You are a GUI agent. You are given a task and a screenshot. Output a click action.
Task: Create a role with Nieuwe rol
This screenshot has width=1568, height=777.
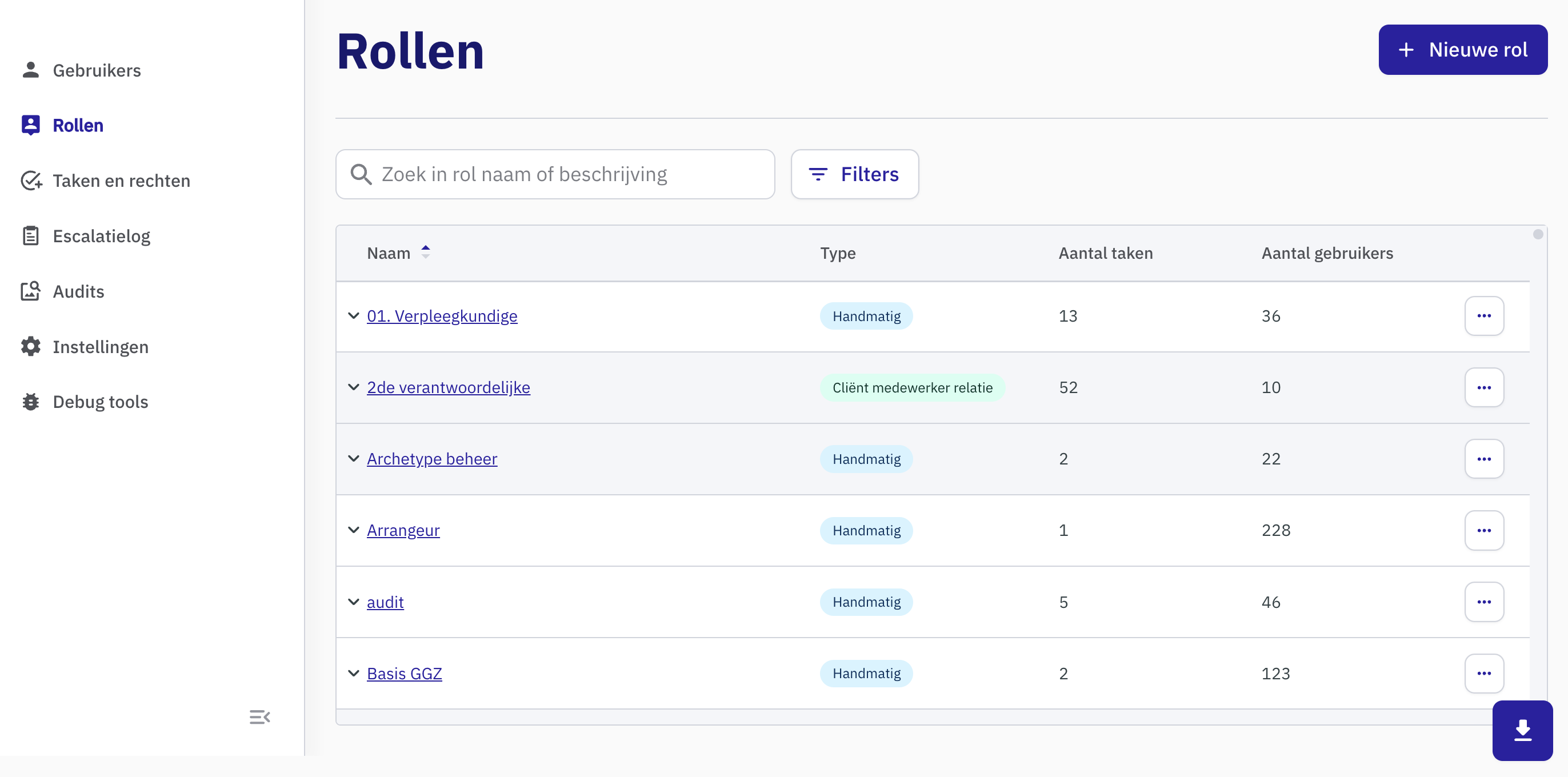[x=1463, y=49]
